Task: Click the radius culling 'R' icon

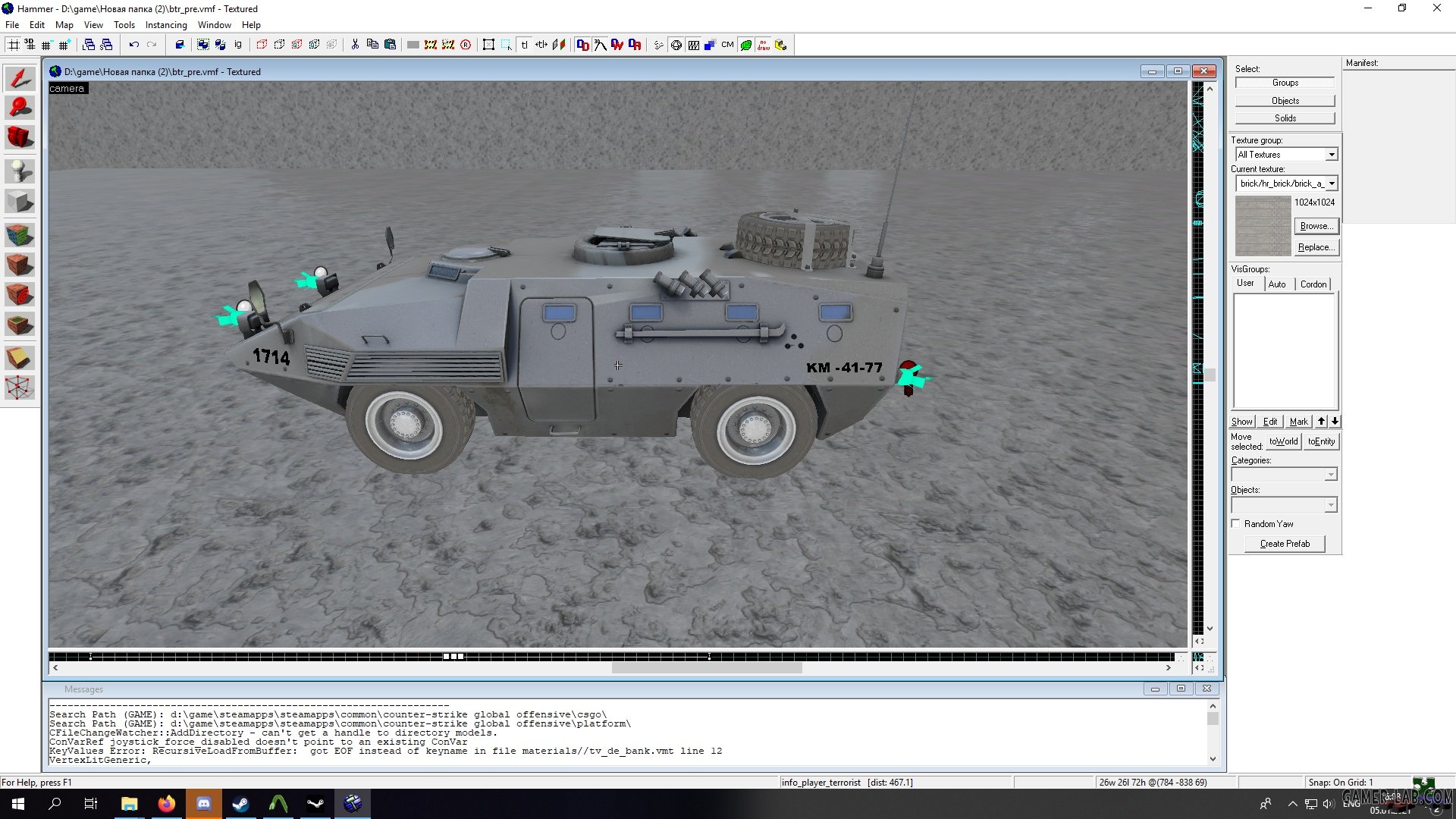Action: point(466,45)
